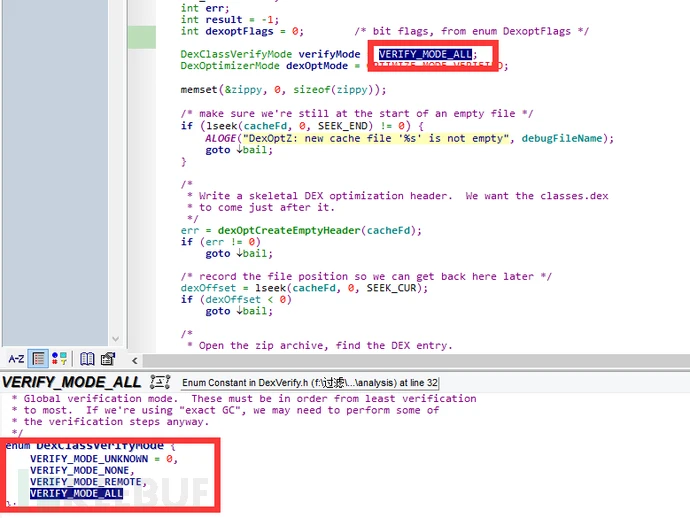Click DexClassVerifyMode type in code
The width and height of the screenshot is (690, 518).
(236, 54)
